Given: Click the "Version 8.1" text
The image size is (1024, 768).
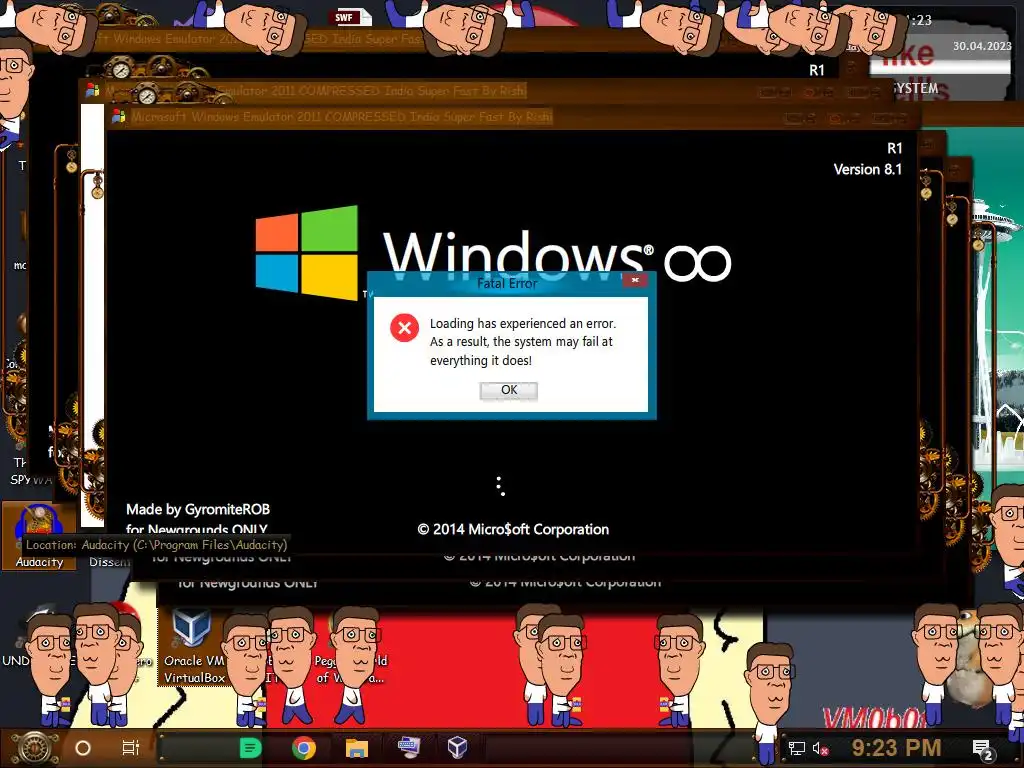Looking at the screenshot, I should (867, 169).
